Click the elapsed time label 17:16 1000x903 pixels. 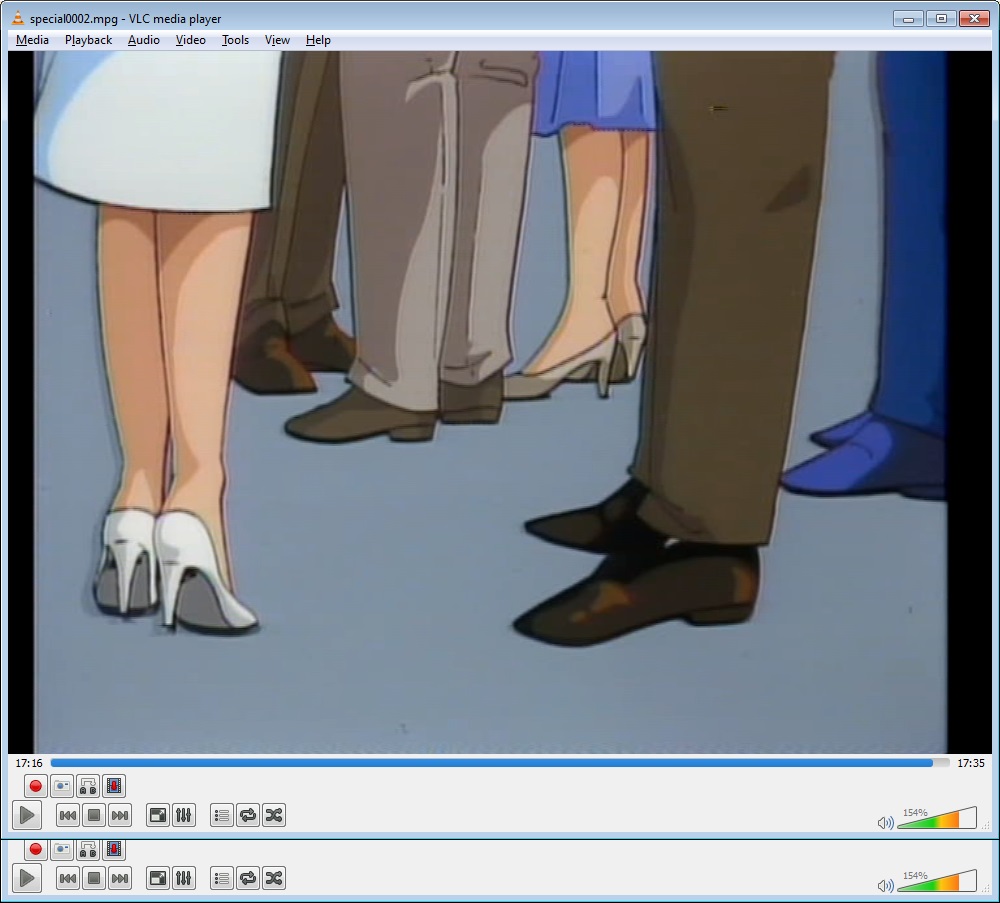(29, 763)
